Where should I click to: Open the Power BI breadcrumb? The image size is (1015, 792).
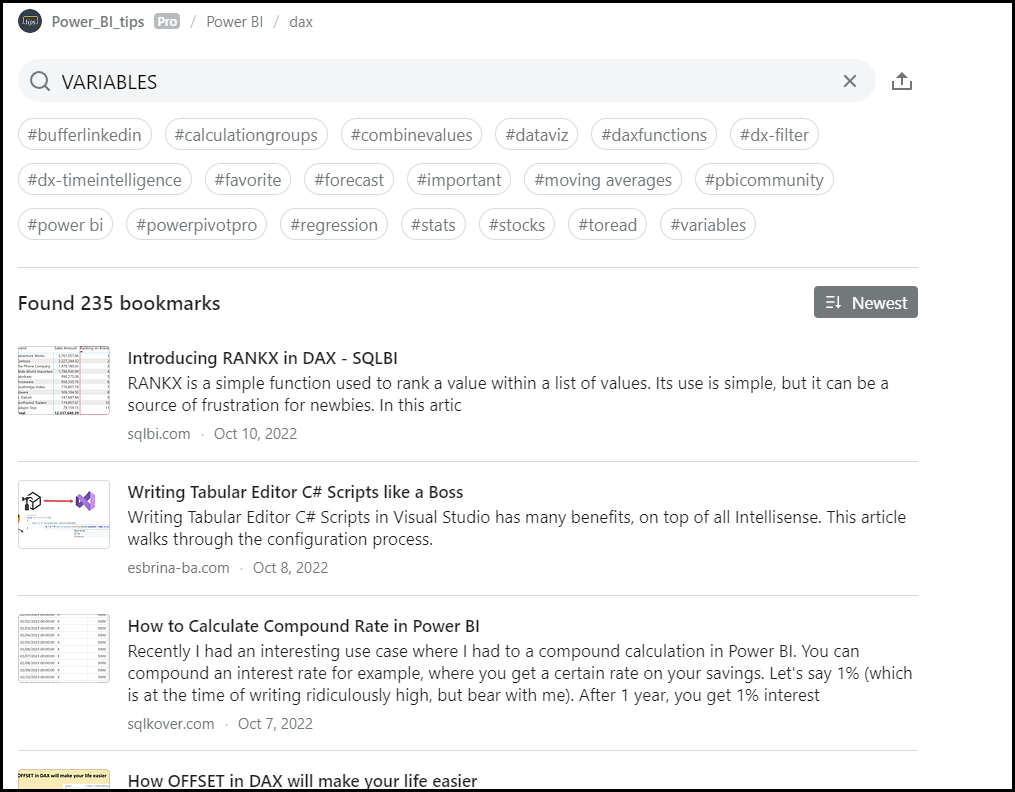(234, 21)
